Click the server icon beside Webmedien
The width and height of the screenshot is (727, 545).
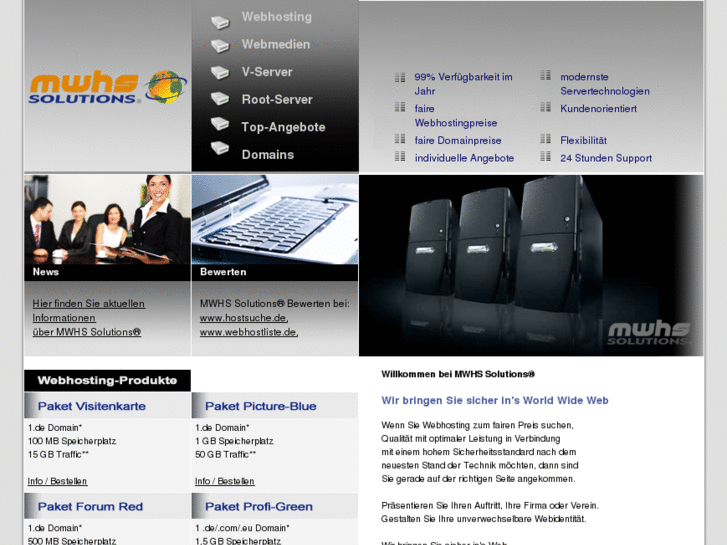coord(220,45)
